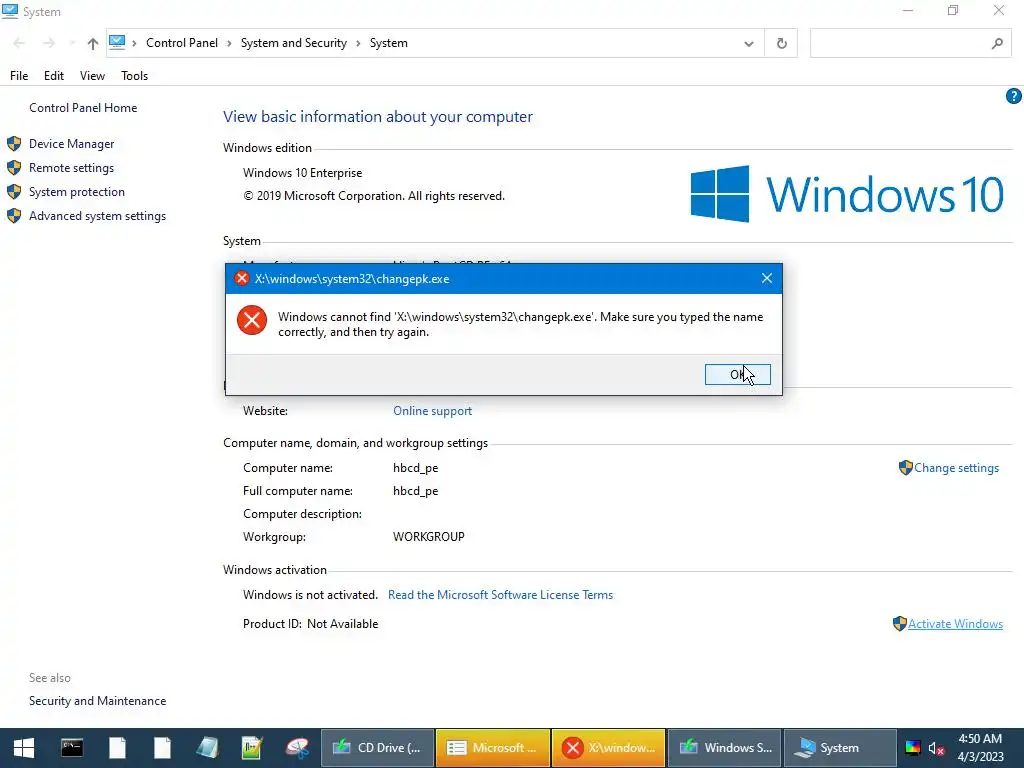This screenshot has height=768, width=1024.
Task: Switch to X:\window... error taskbar item
Action: (609, 748)
